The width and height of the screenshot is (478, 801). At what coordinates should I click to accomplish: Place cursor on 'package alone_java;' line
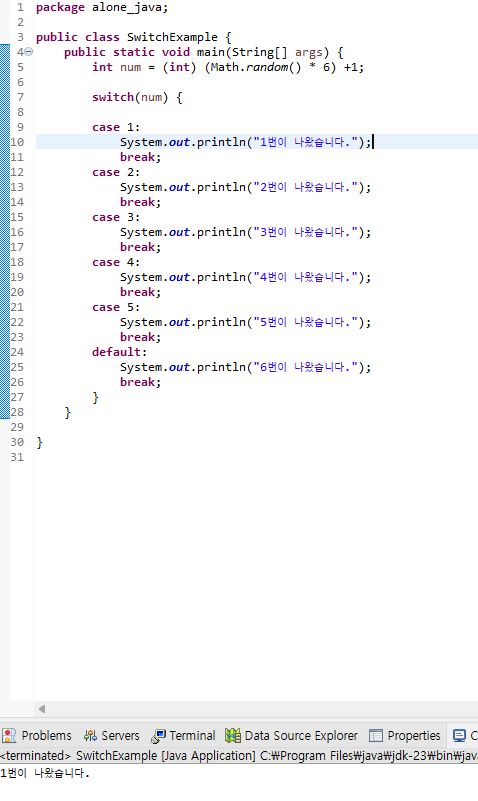point(102,8)
